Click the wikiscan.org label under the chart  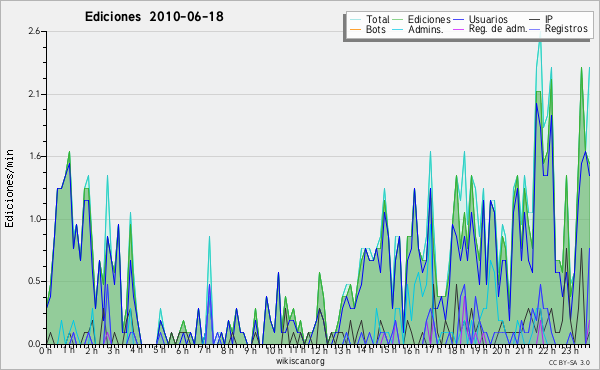coord(300,361)
